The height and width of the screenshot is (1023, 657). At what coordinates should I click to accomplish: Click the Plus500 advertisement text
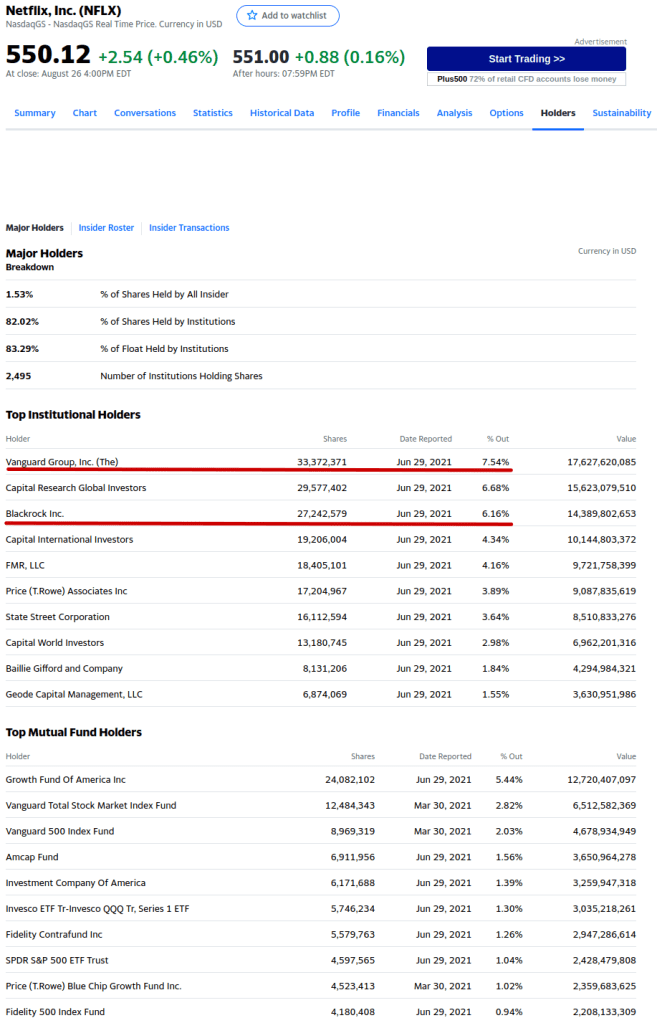[x=526, y=79]
